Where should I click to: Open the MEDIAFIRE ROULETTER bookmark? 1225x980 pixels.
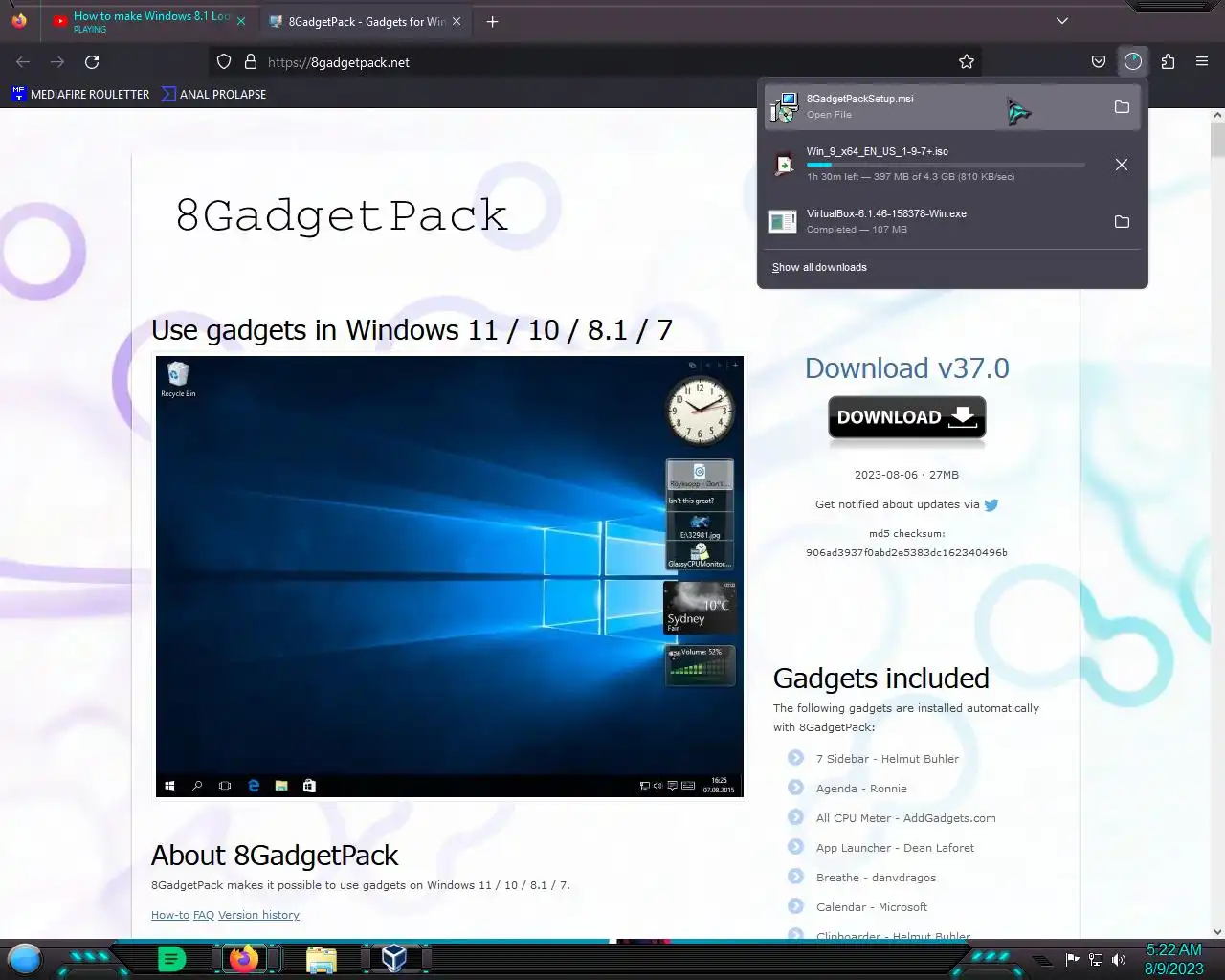tap(80, 94)
